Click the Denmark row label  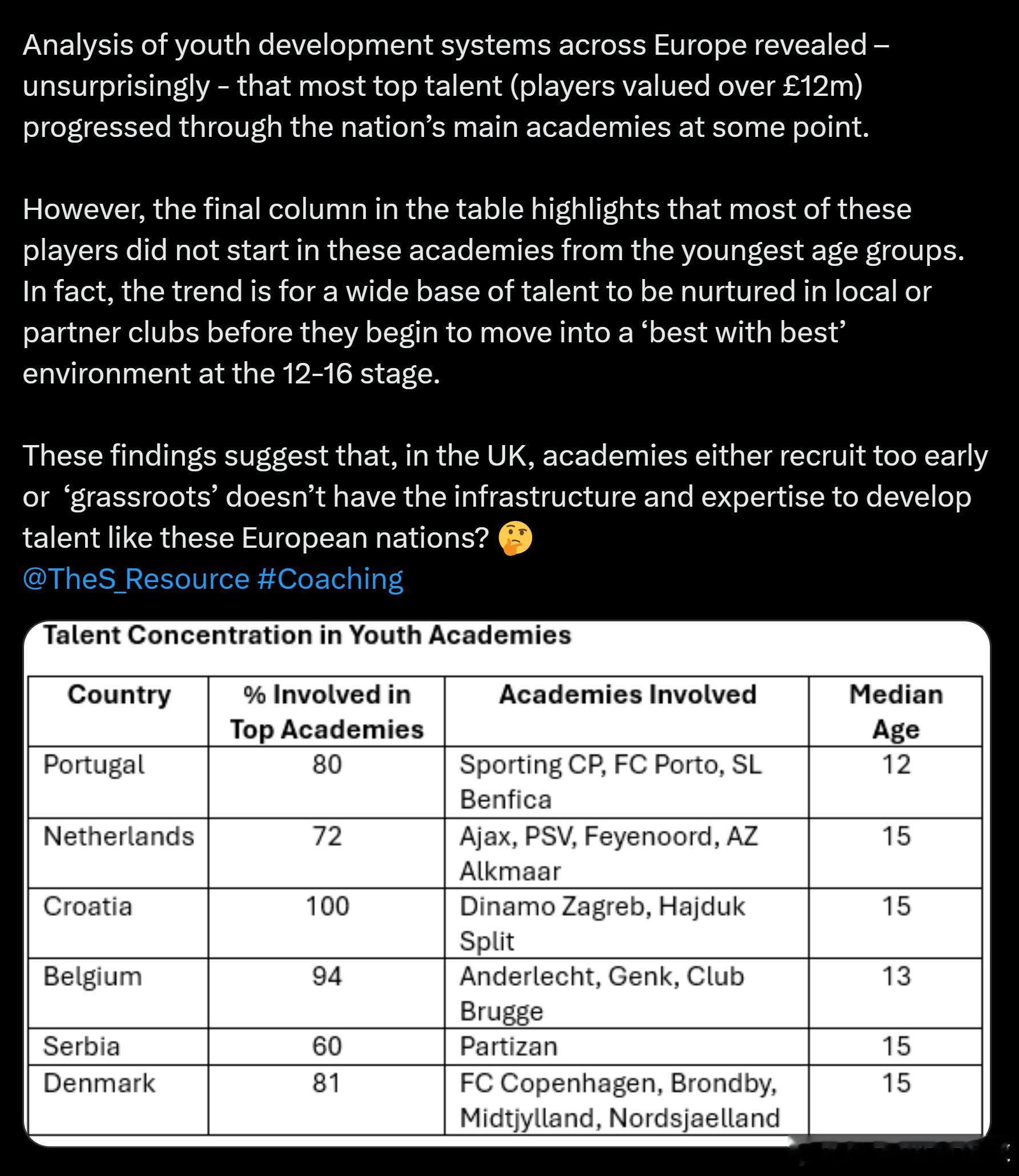pyautogui.click(x=99, y=1083)
